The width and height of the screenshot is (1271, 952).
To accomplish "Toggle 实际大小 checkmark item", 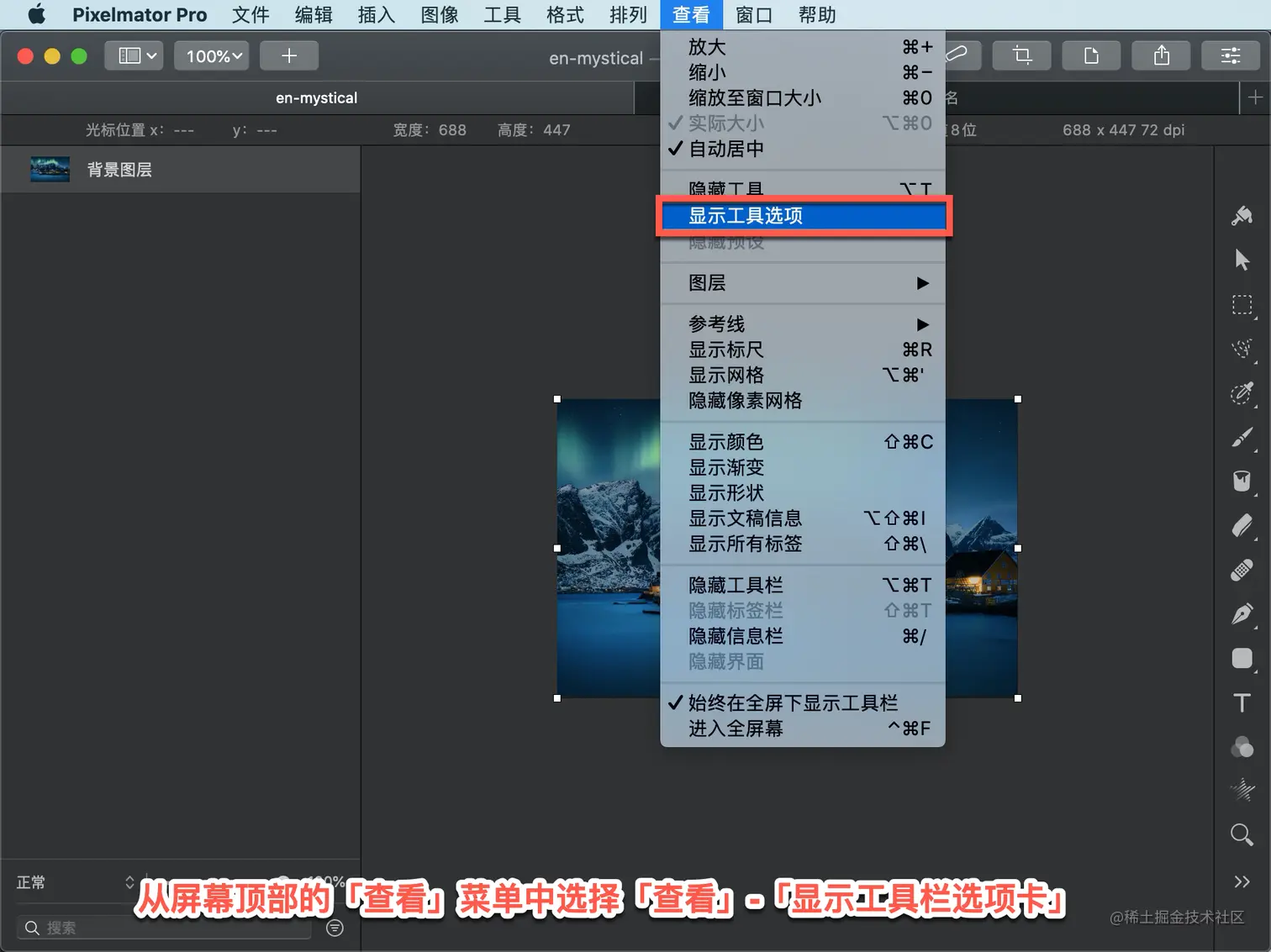I will click(x=802, y=124).
